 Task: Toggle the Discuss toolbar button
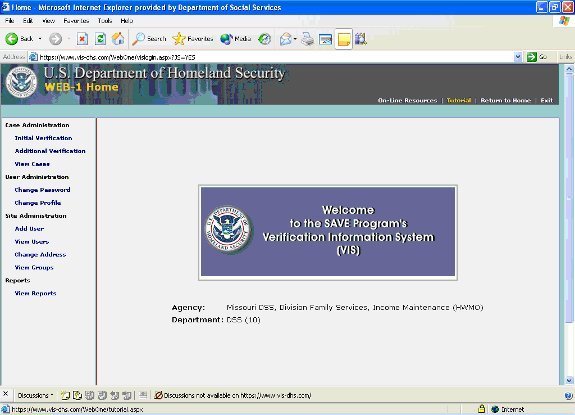[344, 39]
